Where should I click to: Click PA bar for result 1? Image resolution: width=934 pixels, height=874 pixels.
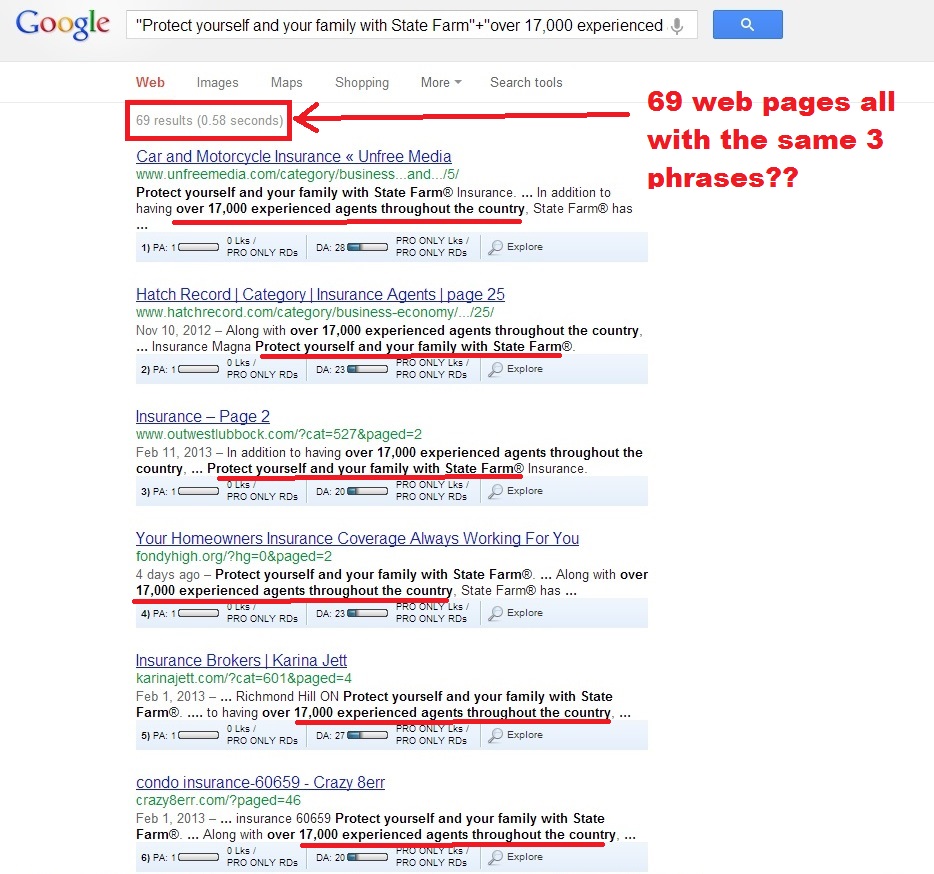[198, 247]
